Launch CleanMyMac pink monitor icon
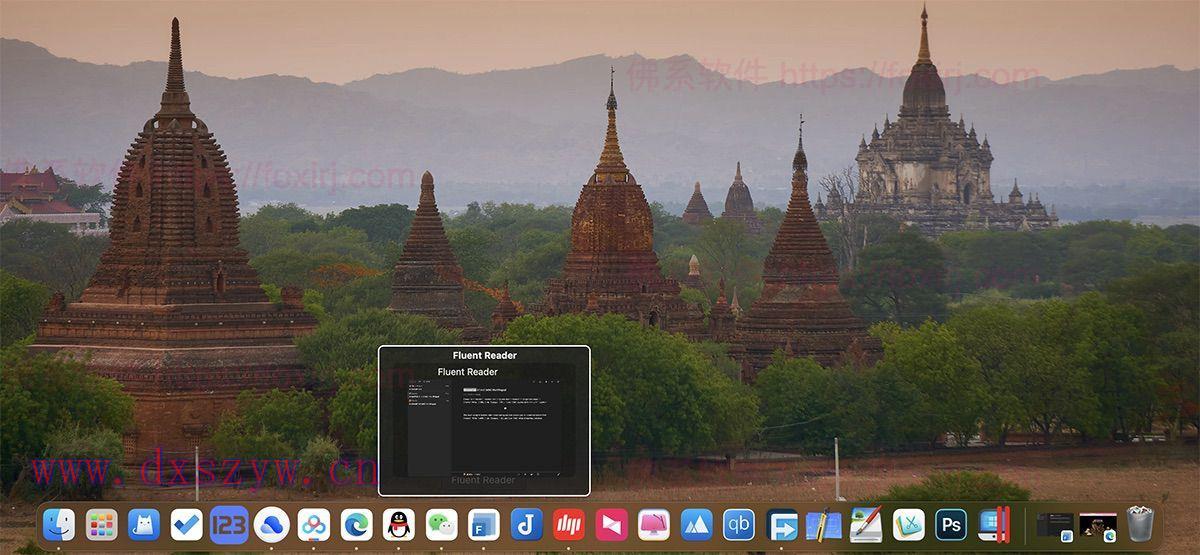This screenshot has width=1200, height=555. (x=654, y=524)
